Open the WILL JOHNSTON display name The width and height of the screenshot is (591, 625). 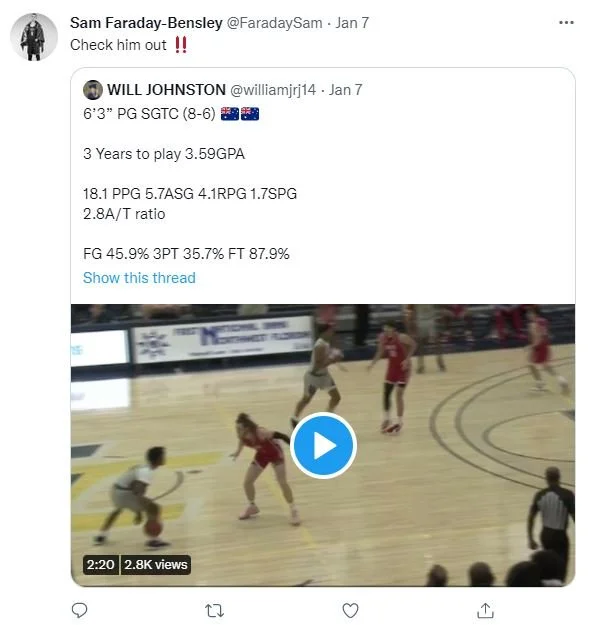[166, 90]
